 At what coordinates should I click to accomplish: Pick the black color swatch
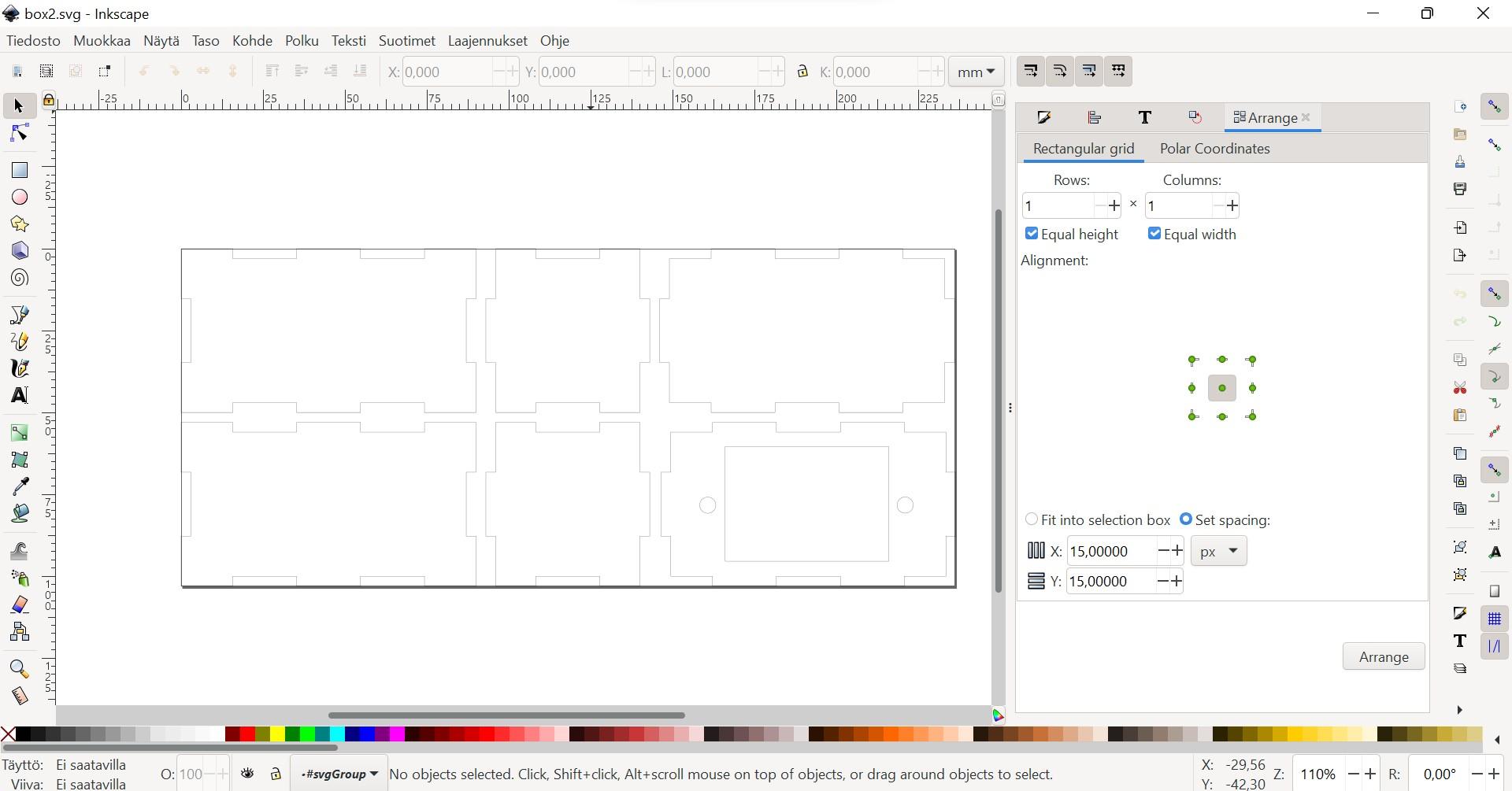pos(23,734)
